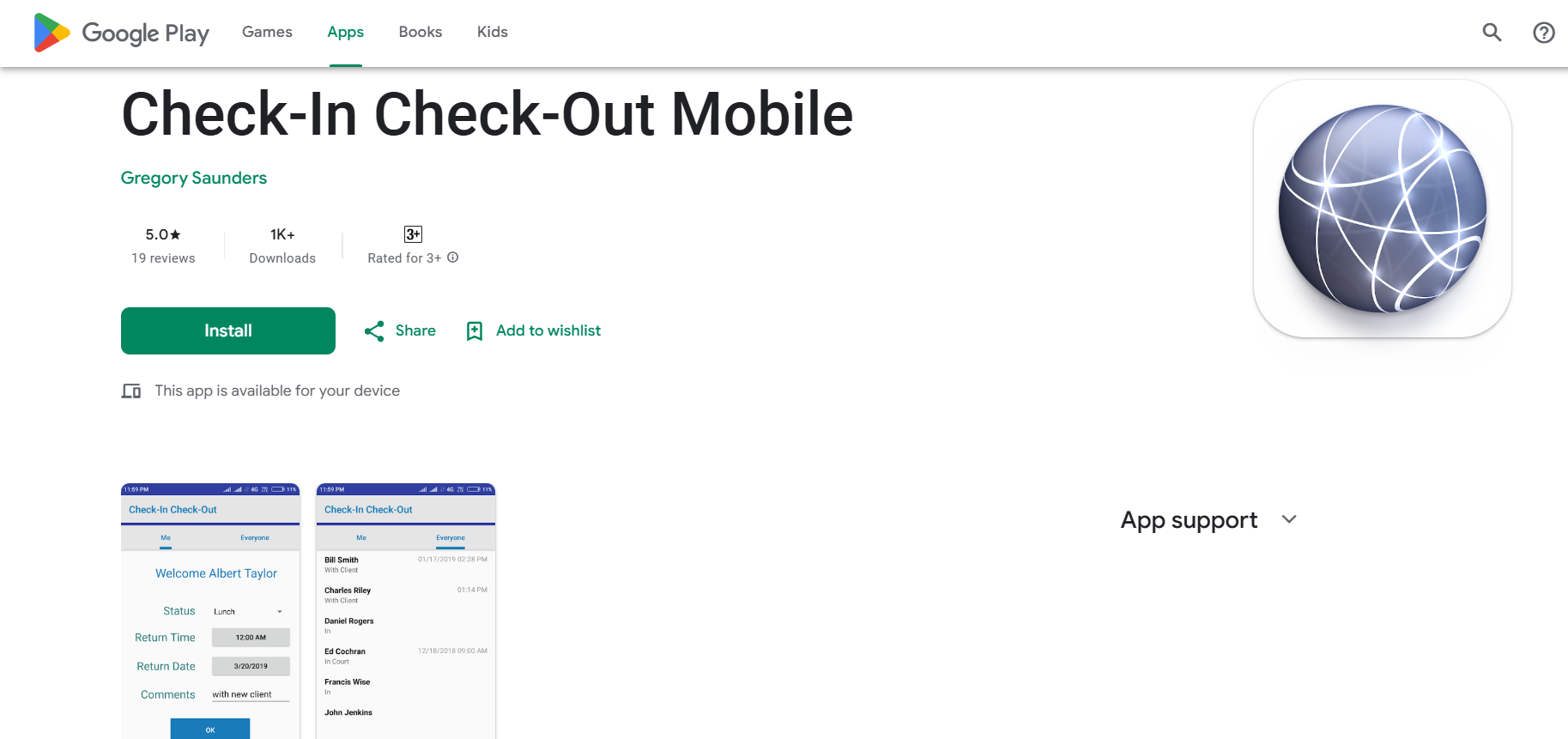Screen dimensions: 1568x739
Task: Install the Check-In Check-Out Mobile app
Action: tap(228, 330)
